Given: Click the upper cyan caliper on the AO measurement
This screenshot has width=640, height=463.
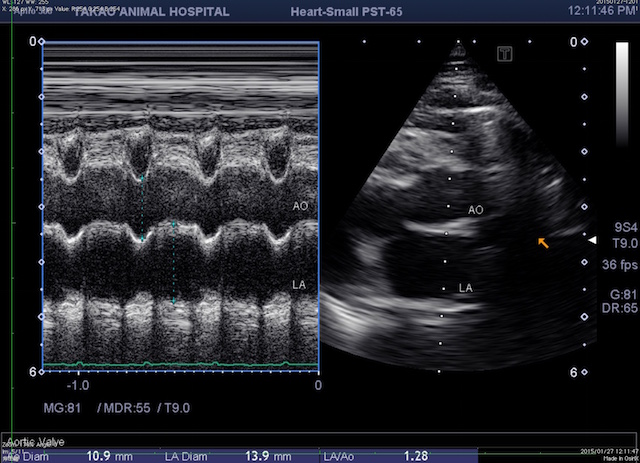Looking at the screenshot, I should tap(142, 178).
